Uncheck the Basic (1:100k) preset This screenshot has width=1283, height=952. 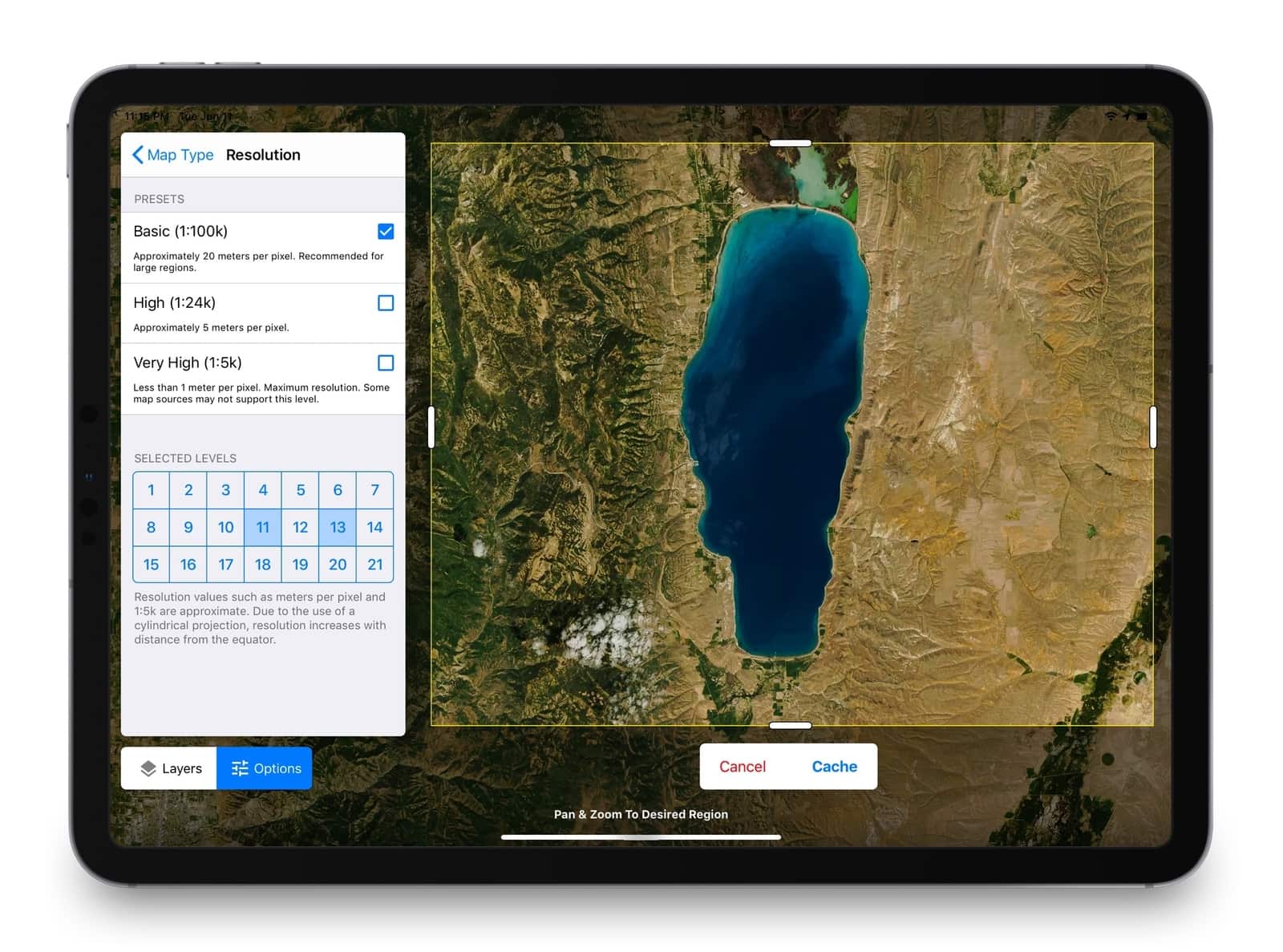click(386, 231)
